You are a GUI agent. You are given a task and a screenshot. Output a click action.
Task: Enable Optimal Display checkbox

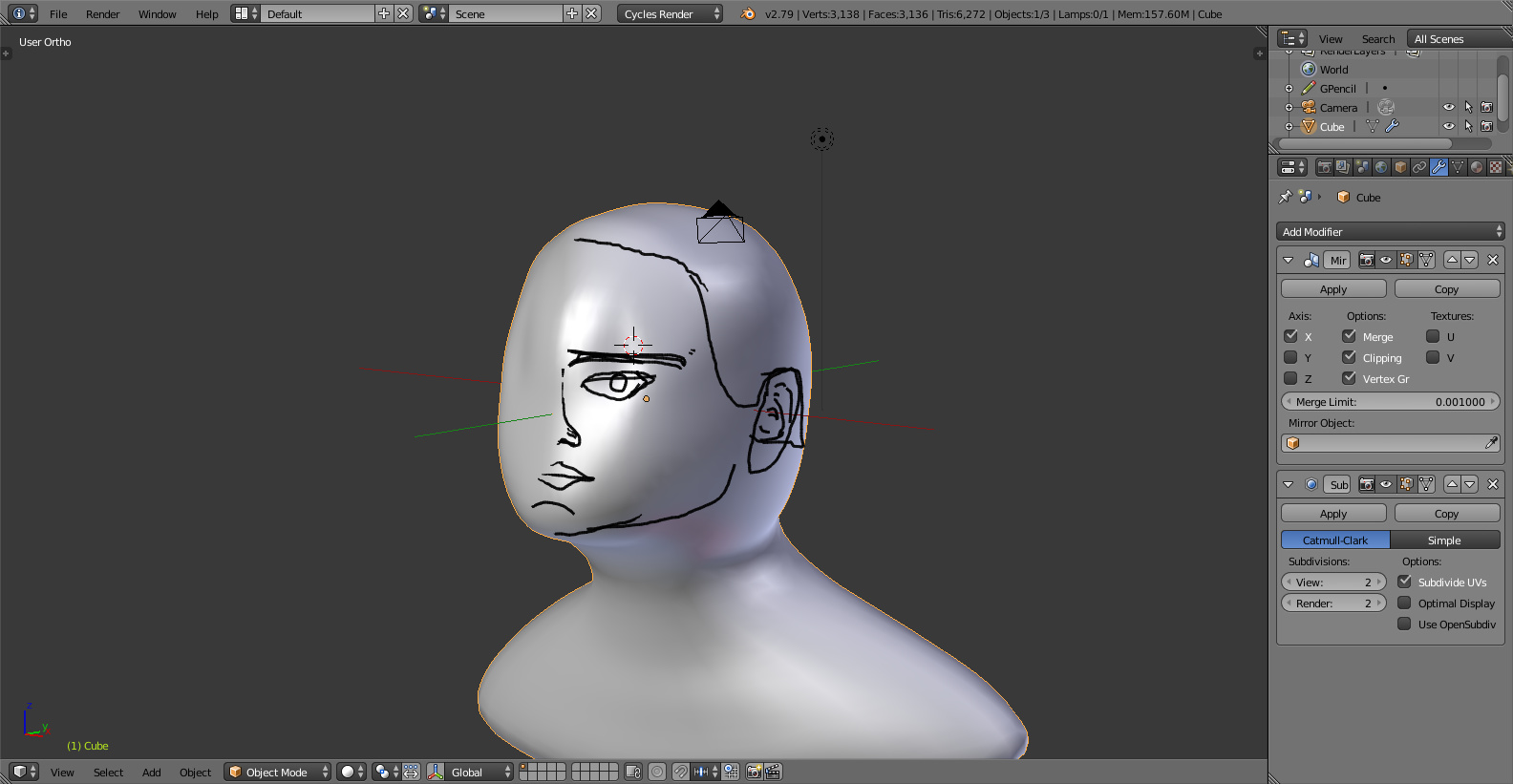click(1404, 603)
